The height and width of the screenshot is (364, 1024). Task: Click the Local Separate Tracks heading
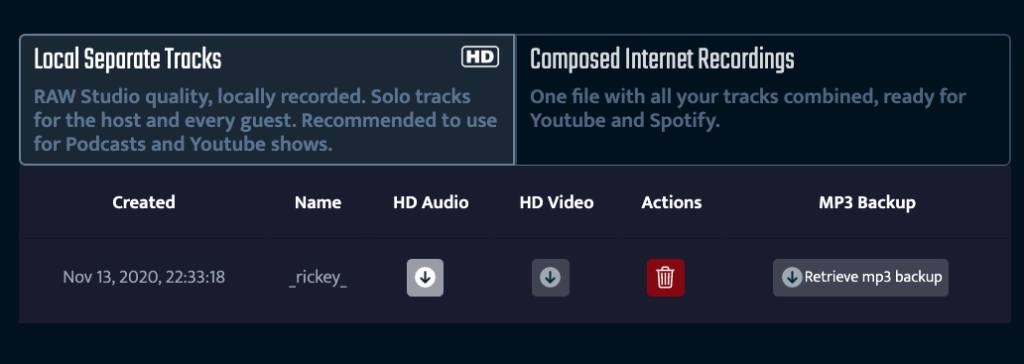[128, 60]
